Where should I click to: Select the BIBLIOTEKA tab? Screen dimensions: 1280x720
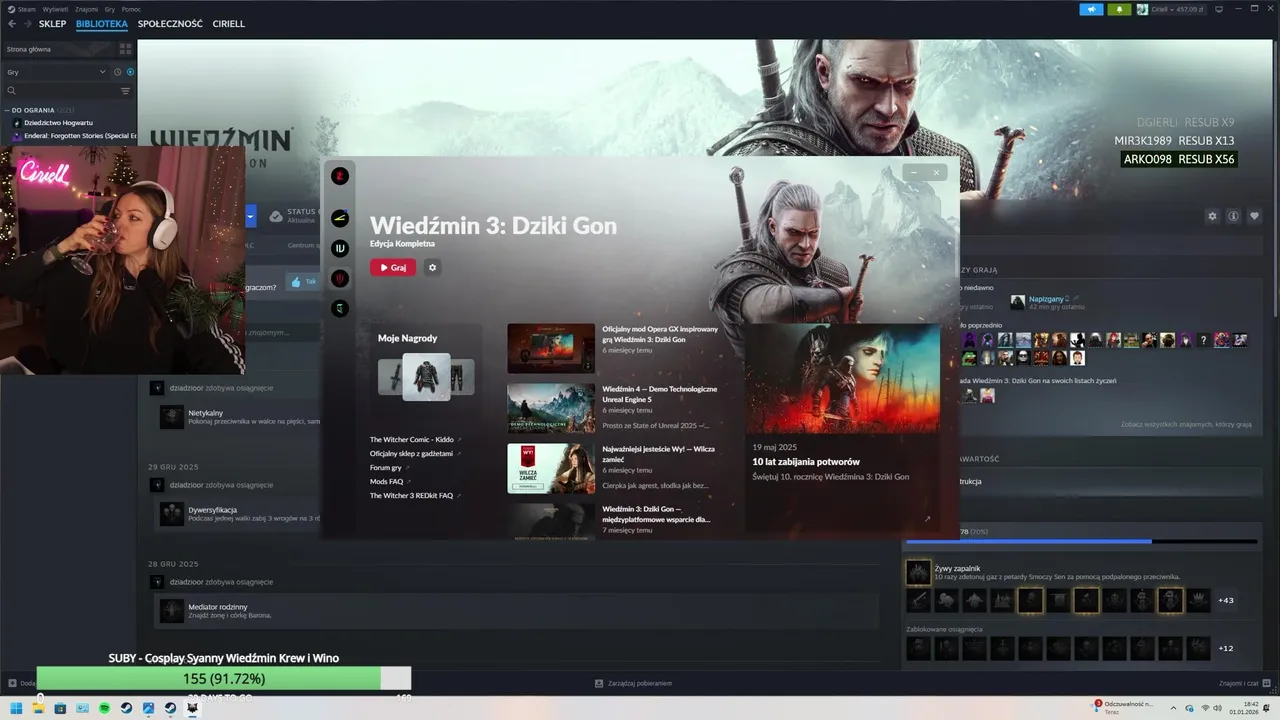102,24
